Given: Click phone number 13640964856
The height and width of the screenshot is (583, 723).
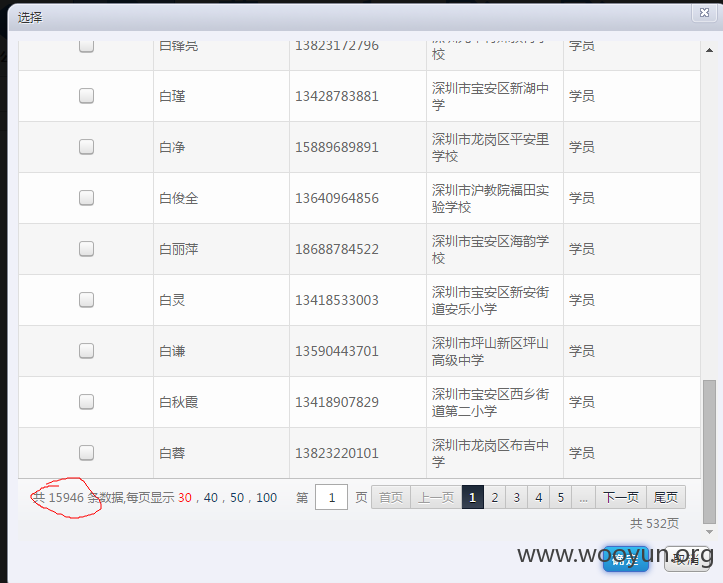Looking at the screenshot, I should [337, 198].
